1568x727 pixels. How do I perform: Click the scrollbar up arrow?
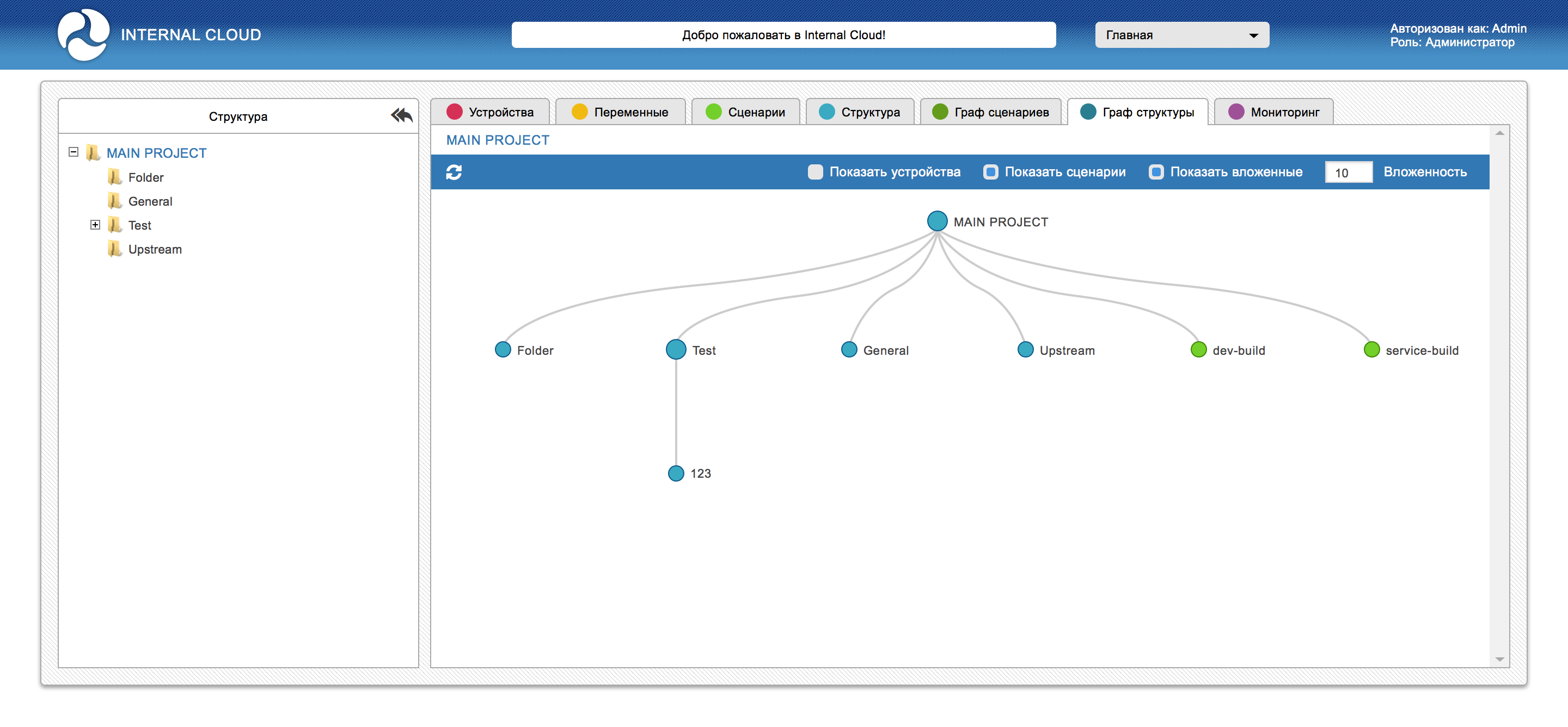pos(1499,133)
